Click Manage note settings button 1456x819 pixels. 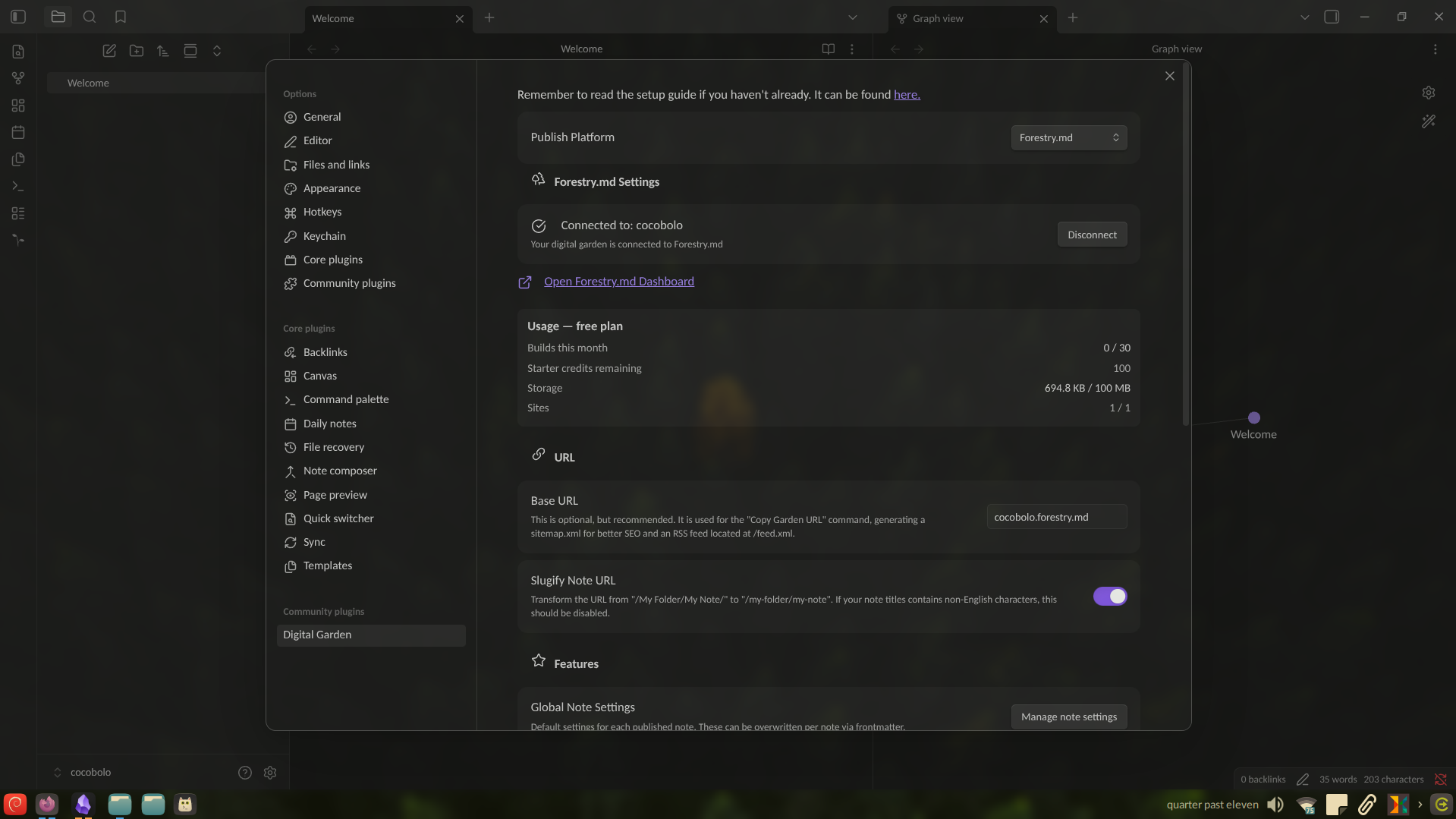click(x=1068, y=717)
